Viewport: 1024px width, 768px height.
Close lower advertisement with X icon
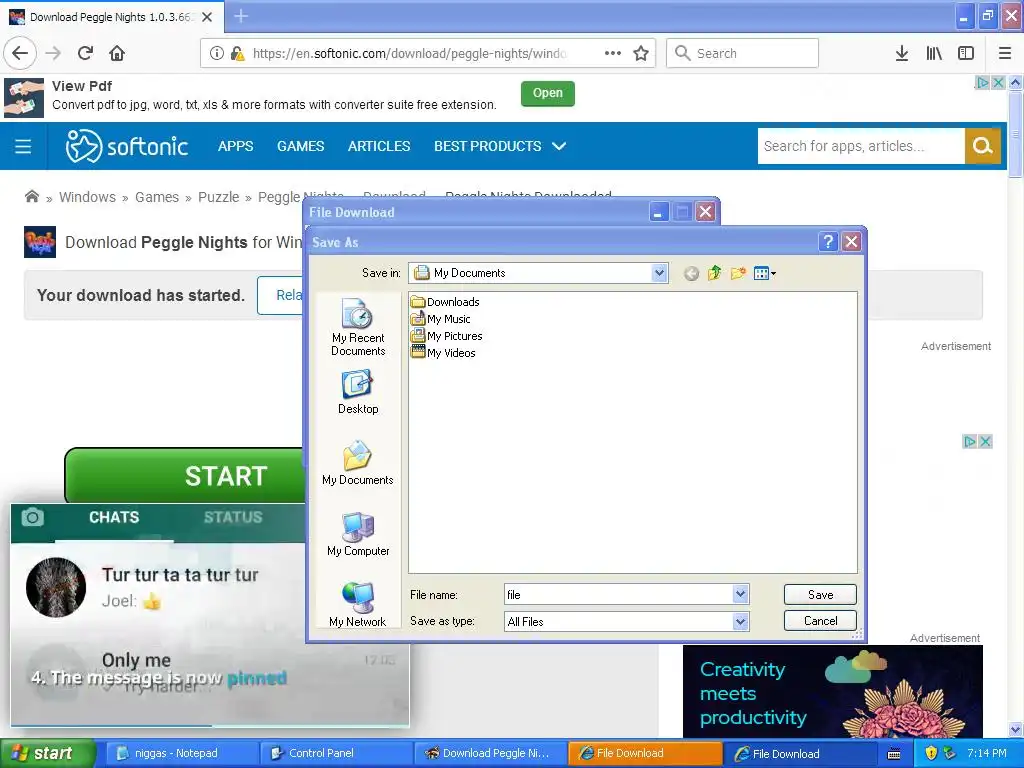point(985,441)
